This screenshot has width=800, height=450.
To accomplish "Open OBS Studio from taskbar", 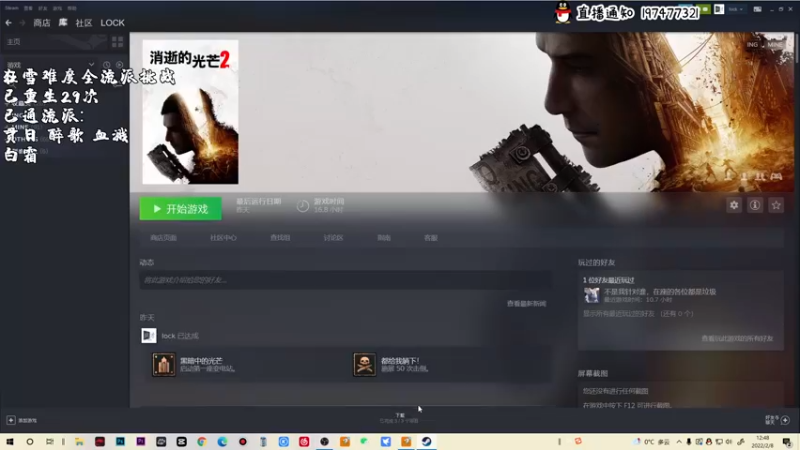I will [324, 441].
